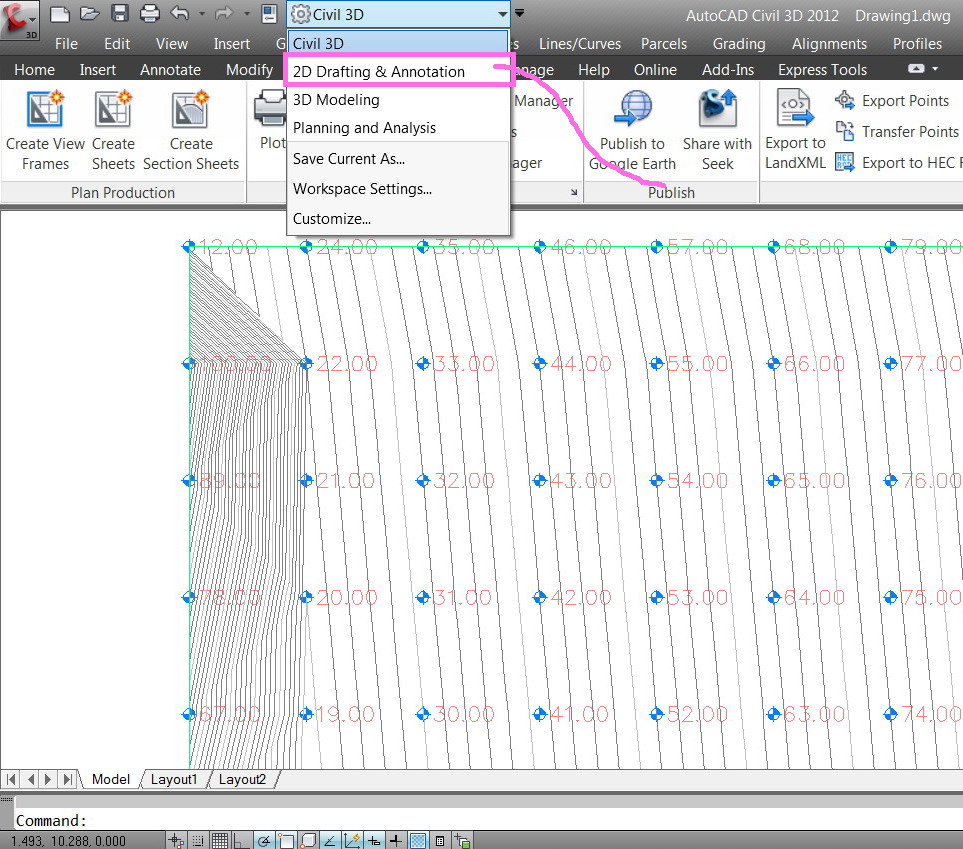963x849 pixels.
Task: Switch to the Express Tools ribbon tab
Action: click(822, 69)
